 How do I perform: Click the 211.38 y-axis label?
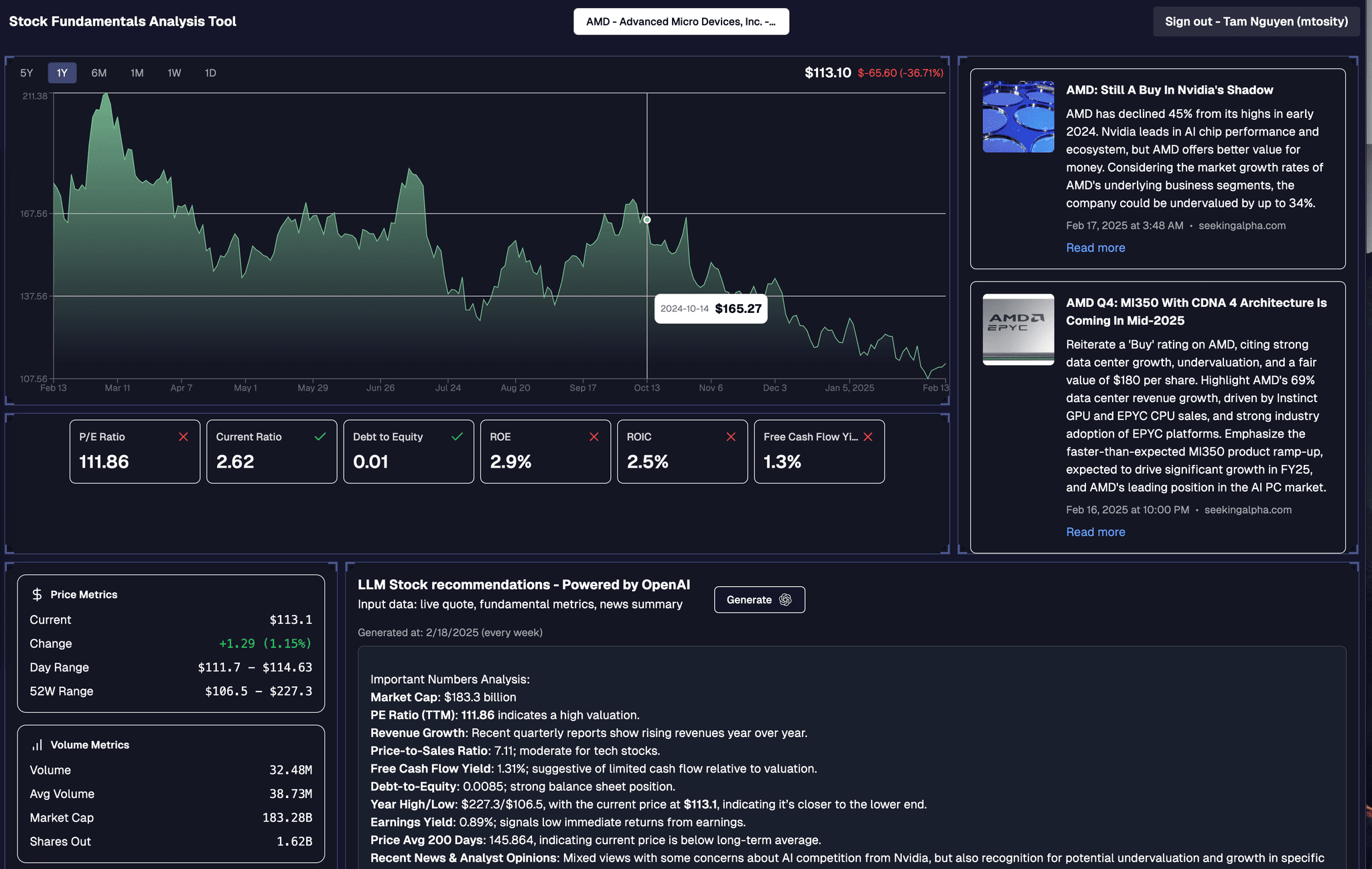tap(35, 96)
